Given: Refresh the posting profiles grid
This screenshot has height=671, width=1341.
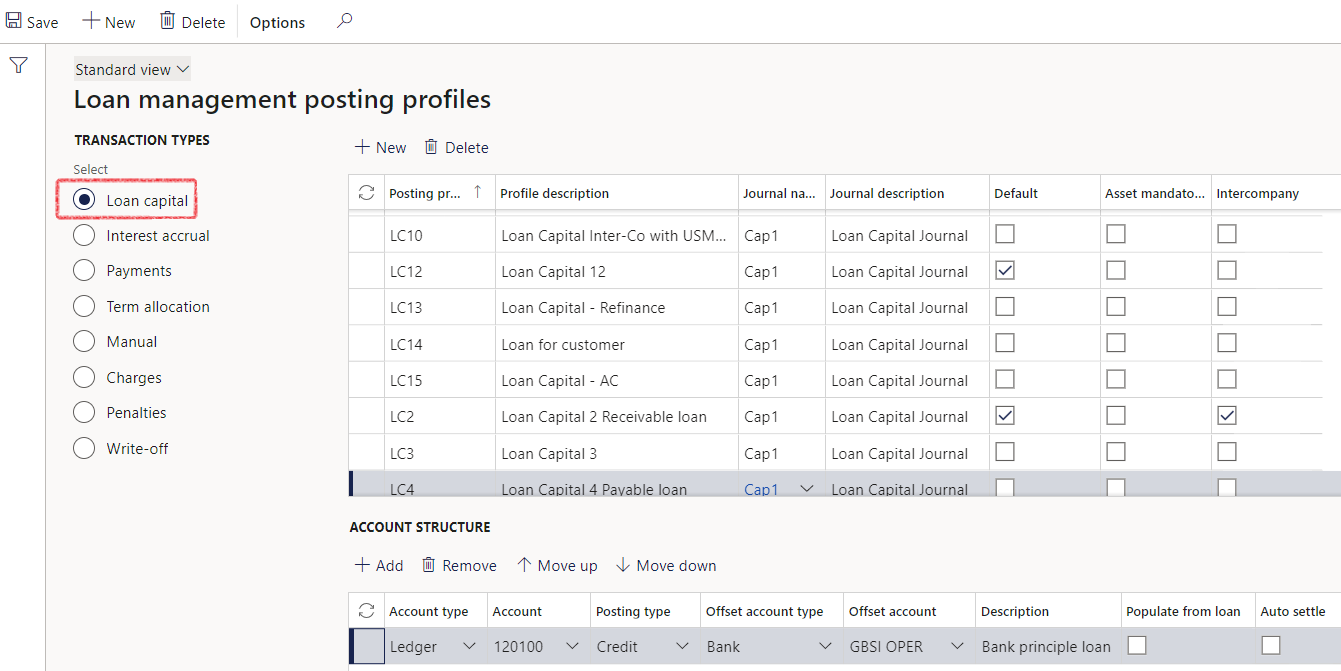Looking at the screenshot, I should pos(366,193).
